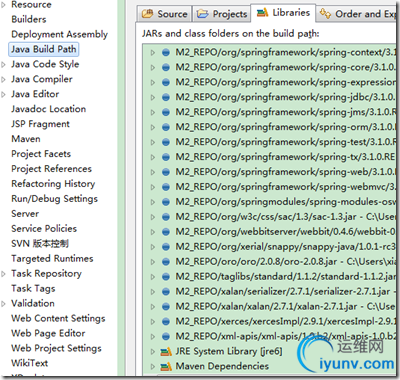Expand the Validation category
Screen dimensions: 400x380
pyautogui.click(x=4, y=304)
